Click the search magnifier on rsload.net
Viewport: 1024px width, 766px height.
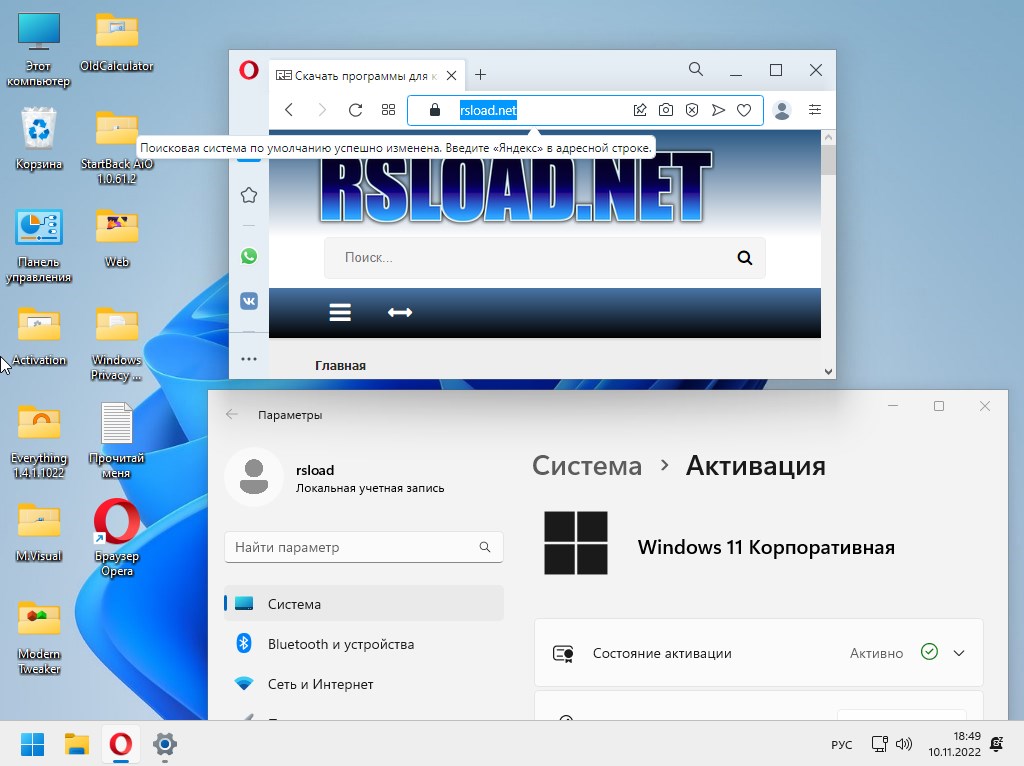pyautogui.click(x=744, y=258)
